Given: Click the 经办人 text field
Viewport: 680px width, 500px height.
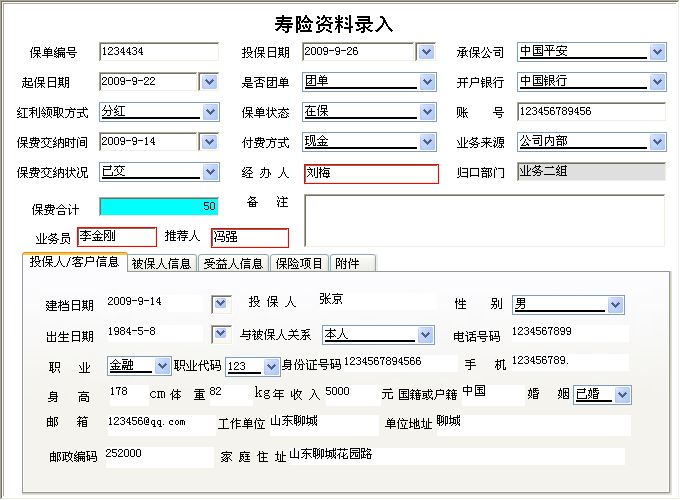Looking at the screenshot, I should point(370,174).
